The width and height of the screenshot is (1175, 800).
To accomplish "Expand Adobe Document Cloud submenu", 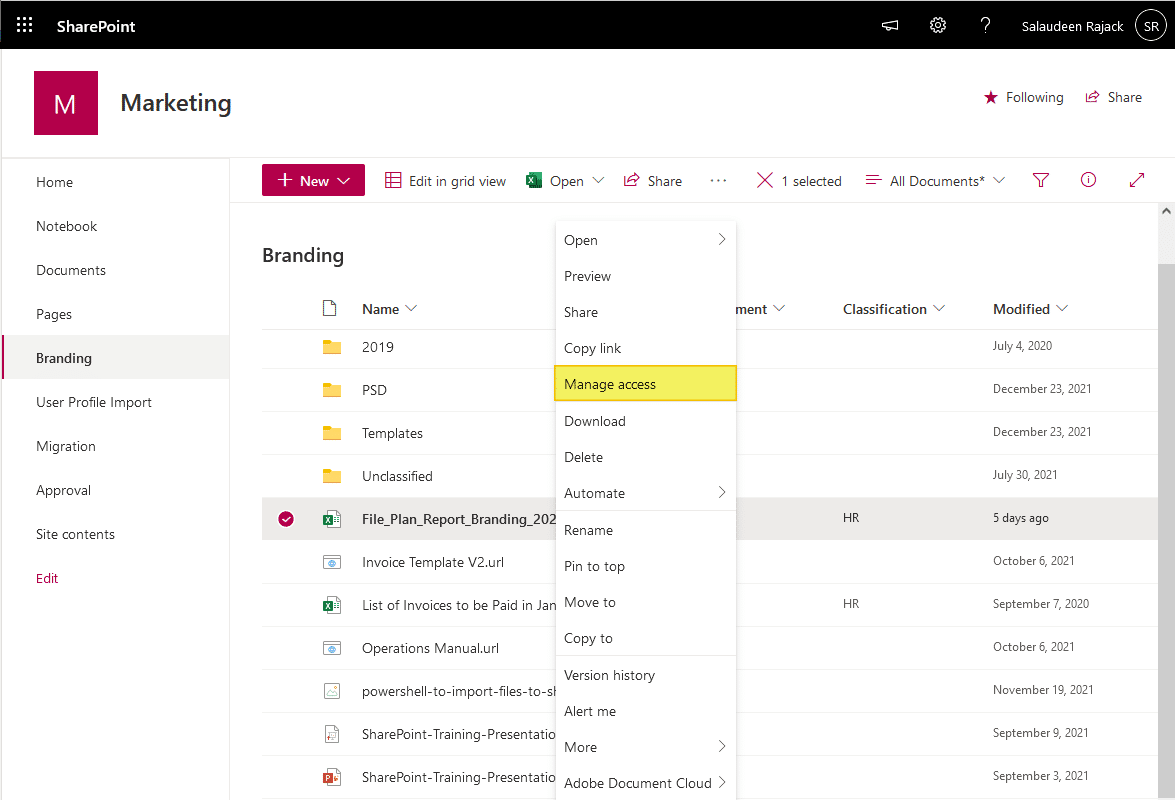I will point(645,783).
